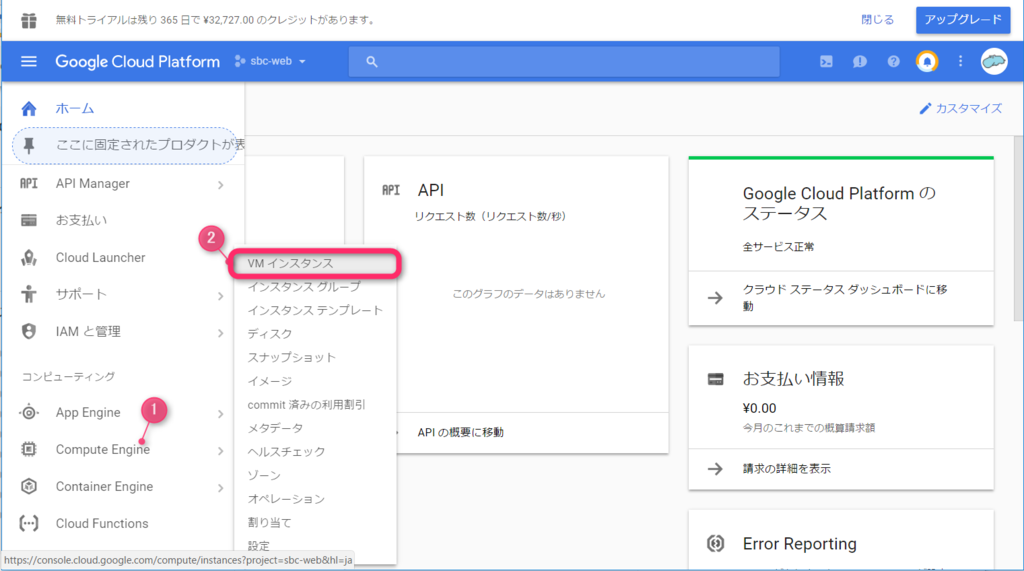Click the gift icon in trial banner
The image size is (1024, 571).
[x=29, y=20]
